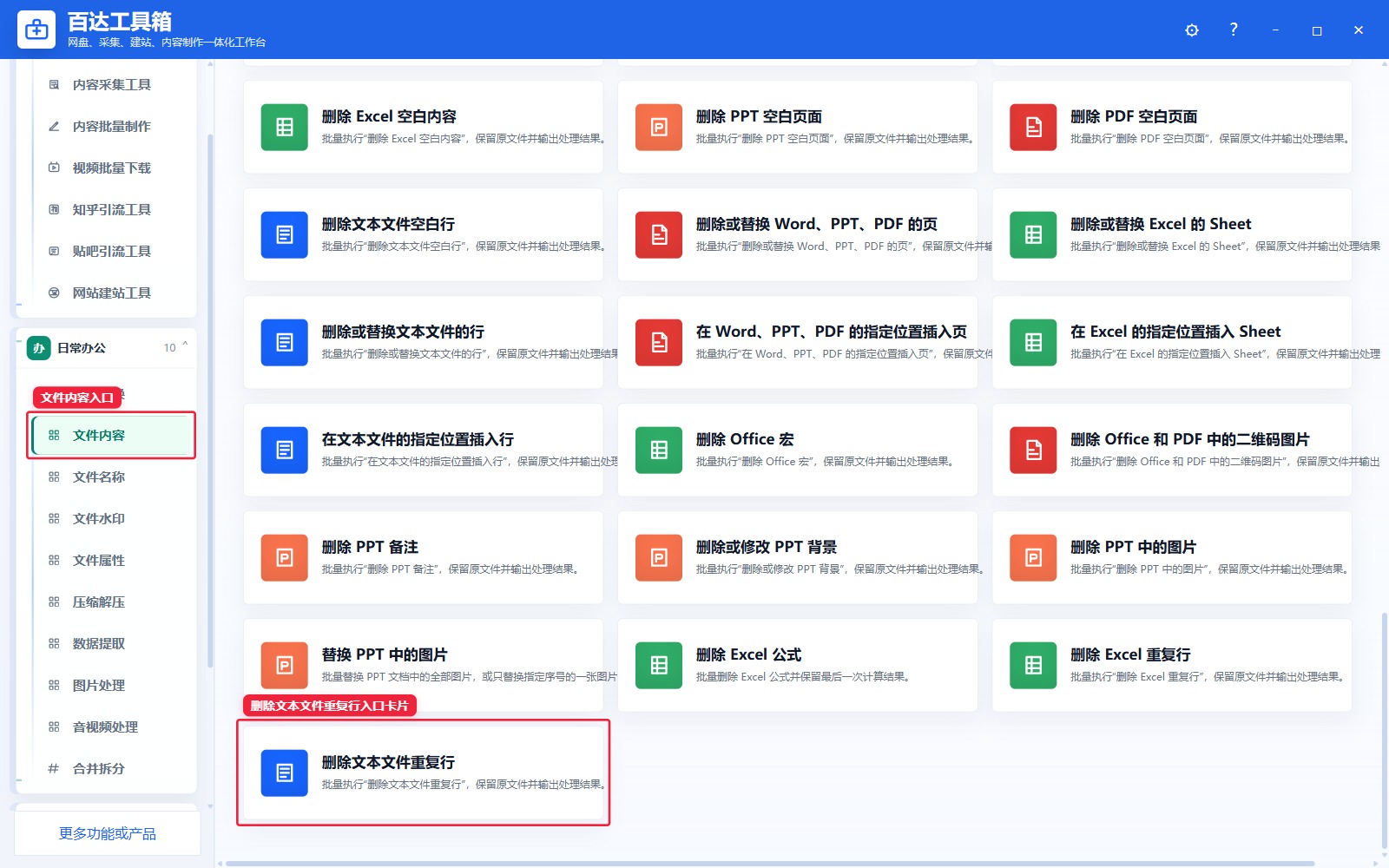Click the blue icon for 在文本文件的指定位置插入行
Viewport: 1389px width, 868px height.
[285, 450]
